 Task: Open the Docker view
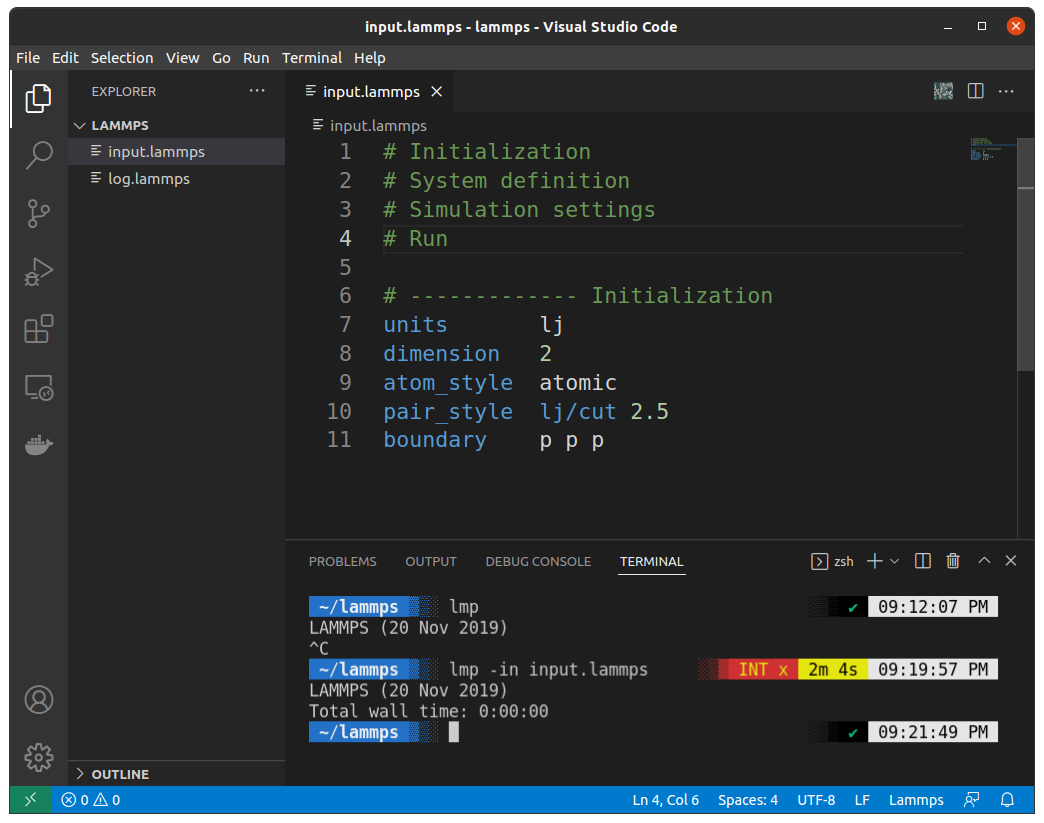coord(38,445)
